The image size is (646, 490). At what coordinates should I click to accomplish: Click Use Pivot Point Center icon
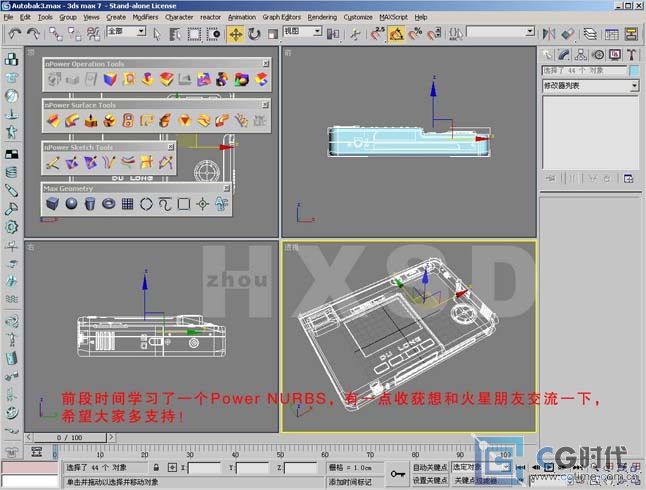pos(333,34)
